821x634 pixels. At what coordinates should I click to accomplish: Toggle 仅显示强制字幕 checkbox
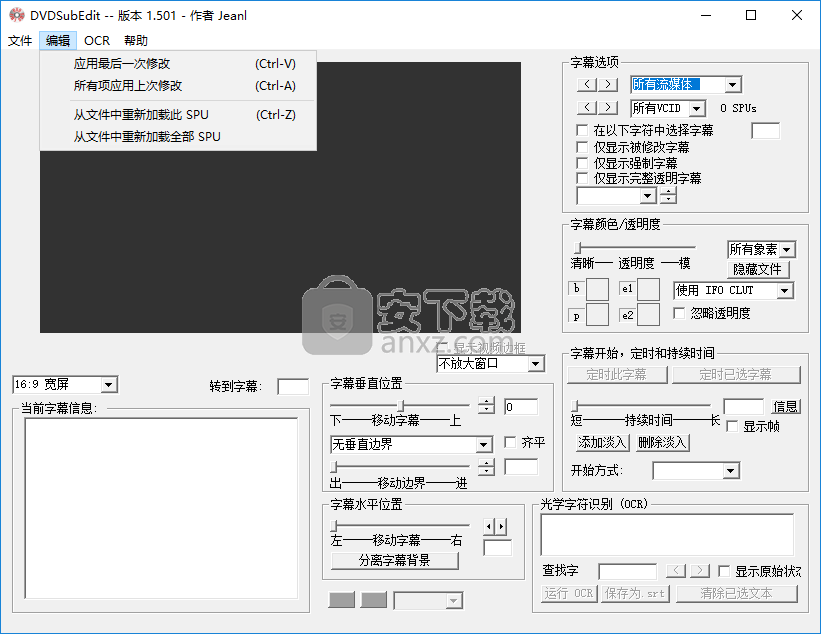(582, 163)
